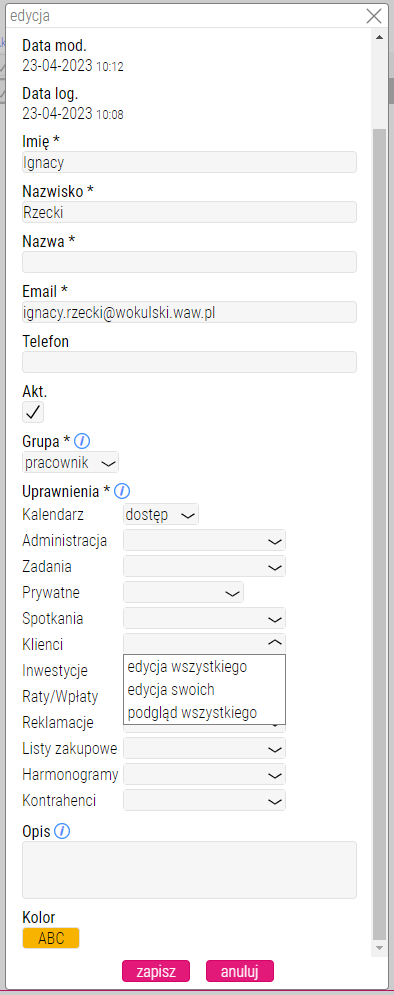Collapse the open Klienci dropdown

[x=204, y=643]
